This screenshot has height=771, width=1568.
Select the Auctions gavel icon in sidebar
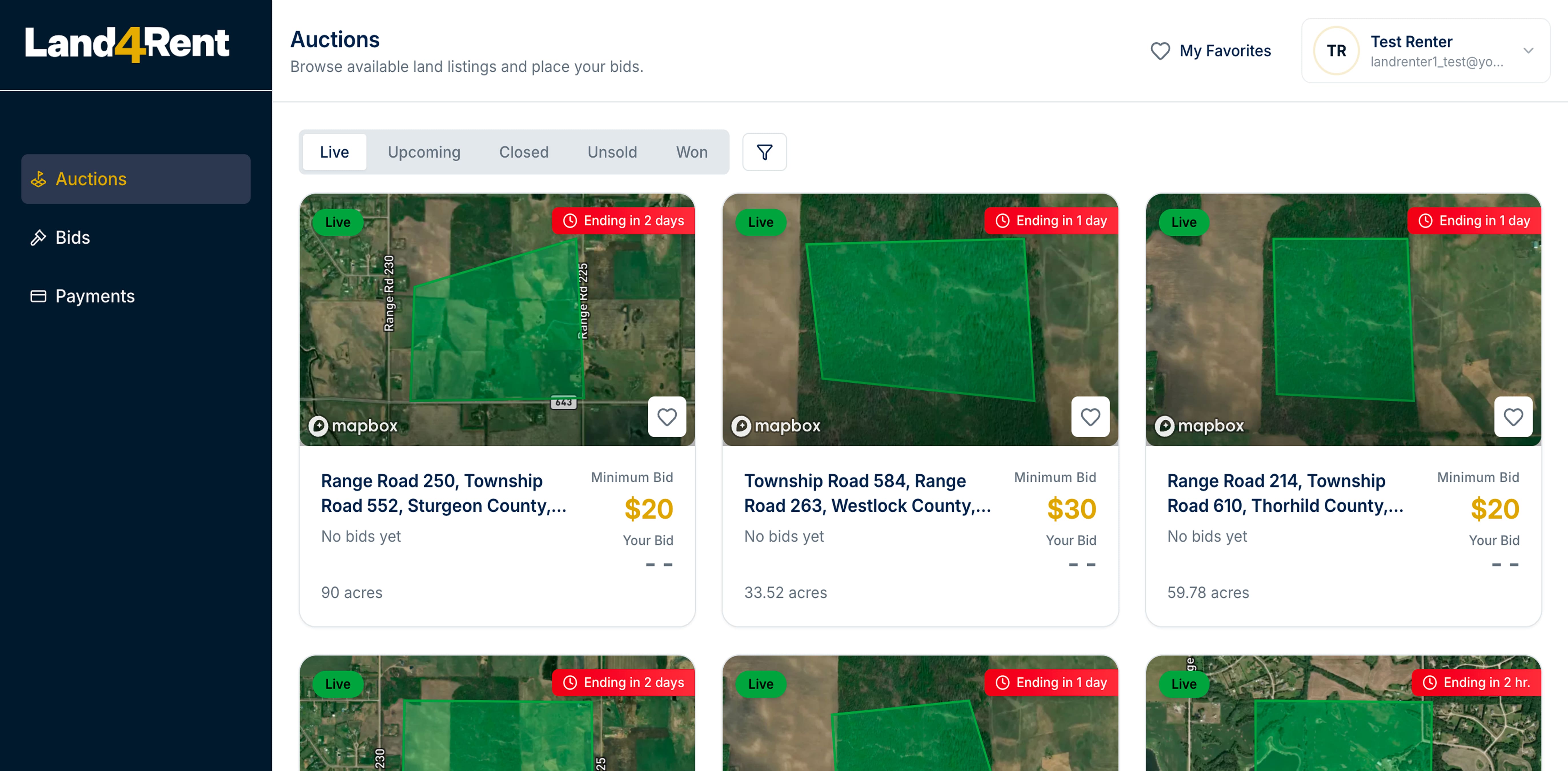pyautogui.click(x=38, y=179)
